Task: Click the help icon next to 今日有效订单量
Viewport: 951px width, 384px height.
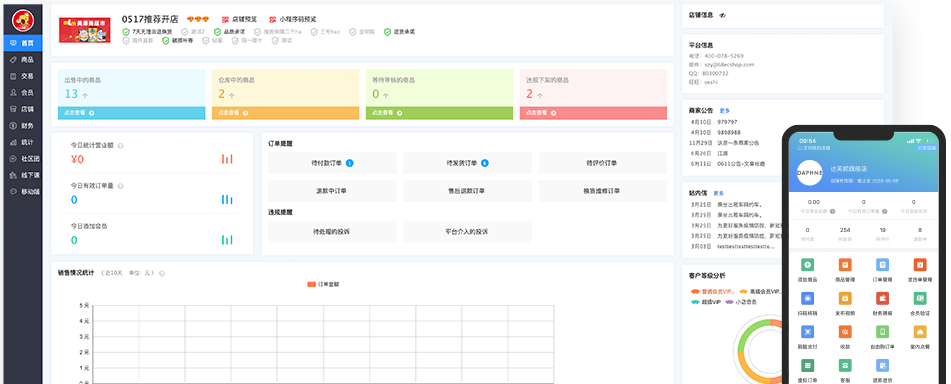Action: 120,186
